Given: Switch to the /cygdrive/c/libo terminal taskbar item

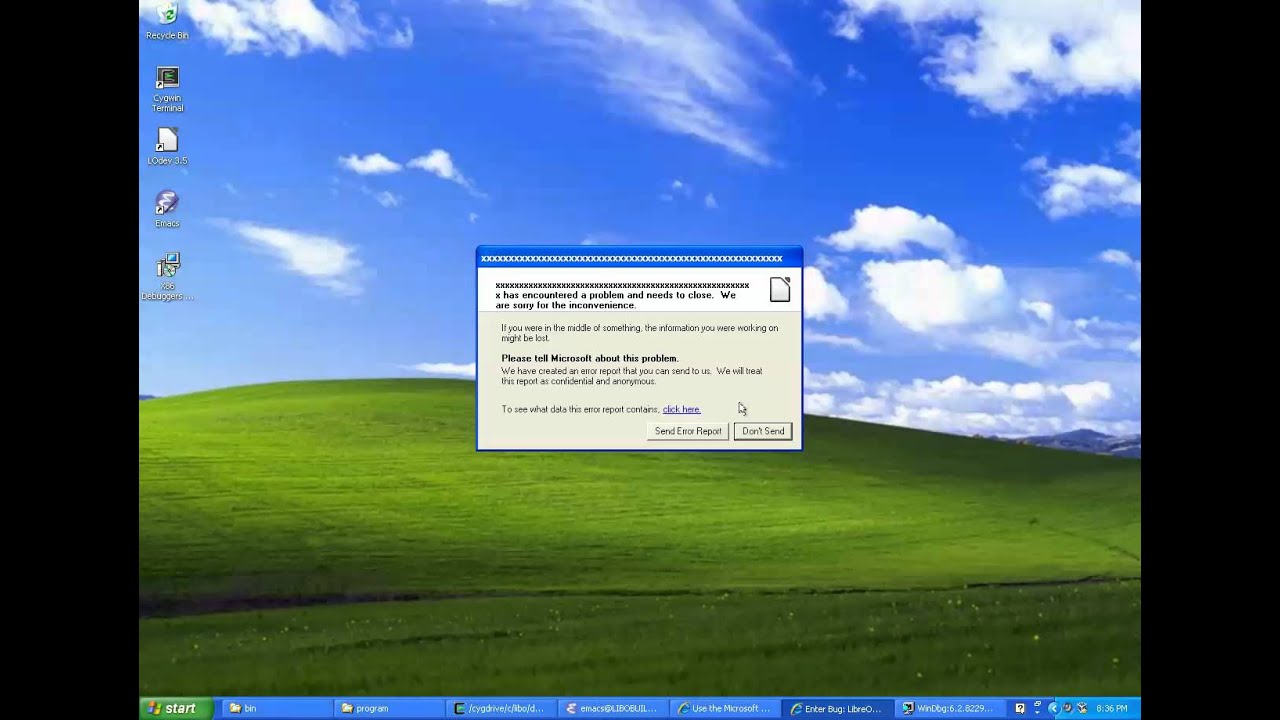Looking at the screenshot, I should pos(501,708).
